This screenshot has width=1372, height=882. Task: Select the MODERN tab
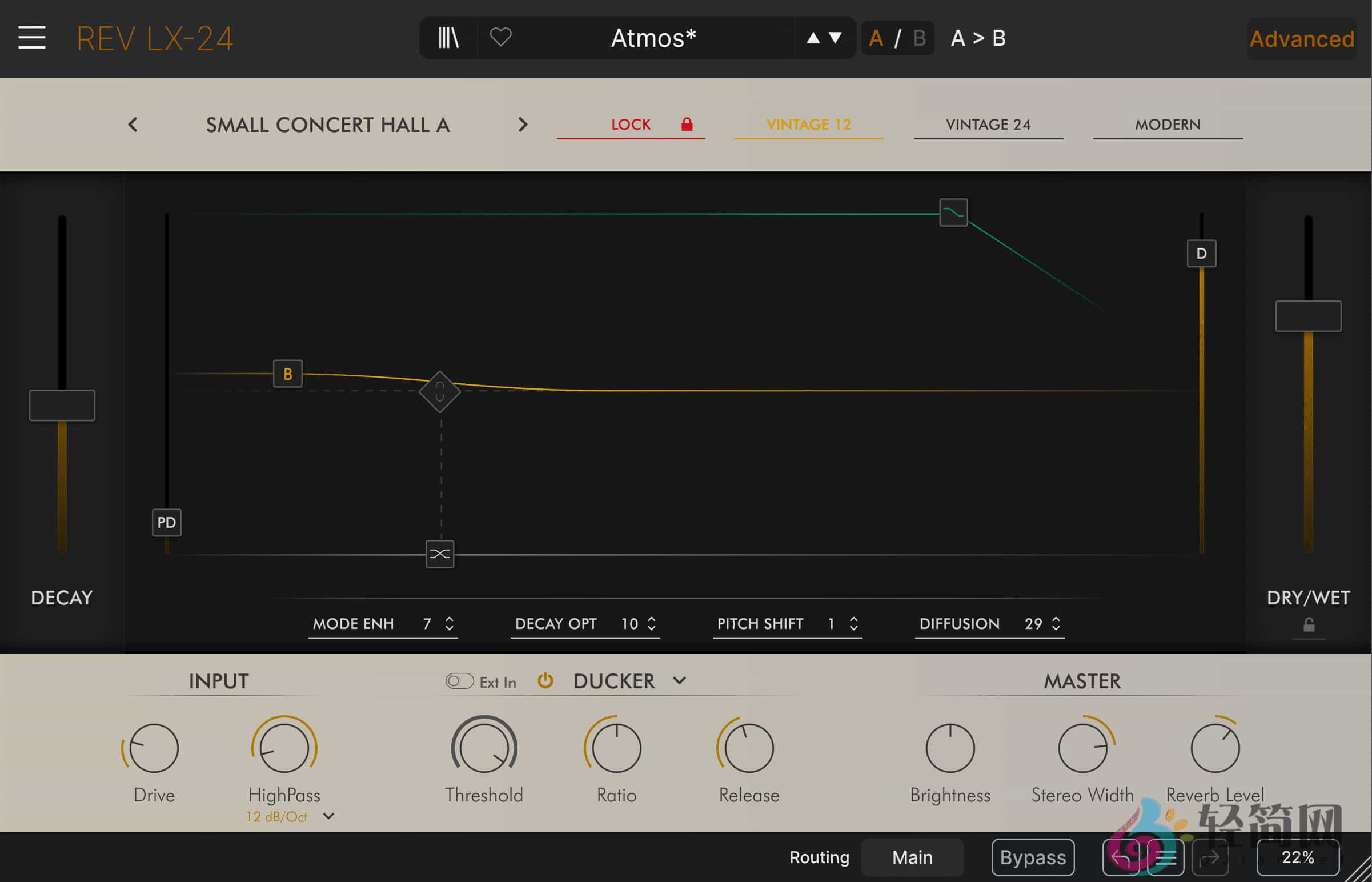pyautogui.click(x=1167, y=125)
